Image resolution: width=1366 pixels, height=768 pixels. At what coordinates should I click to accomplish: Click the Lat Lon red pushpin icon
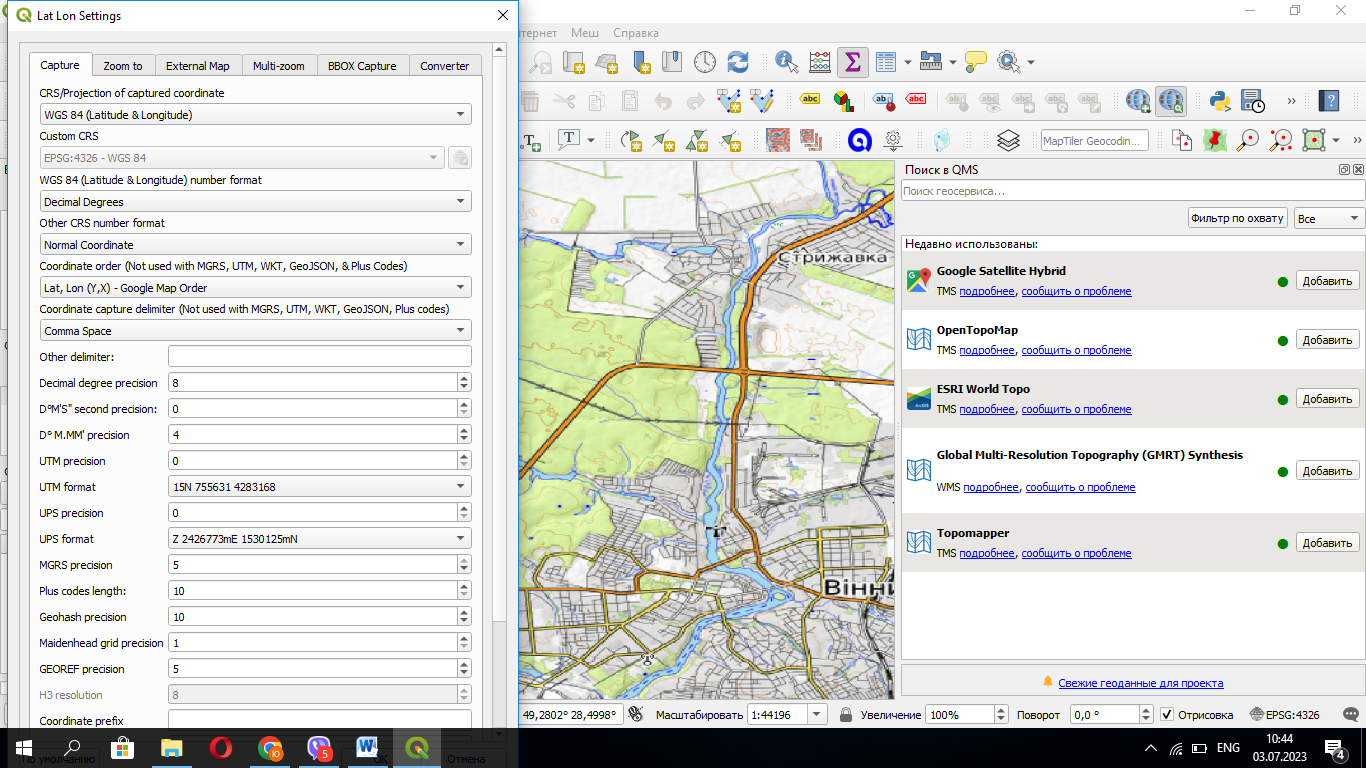[x=1215, y=141]
